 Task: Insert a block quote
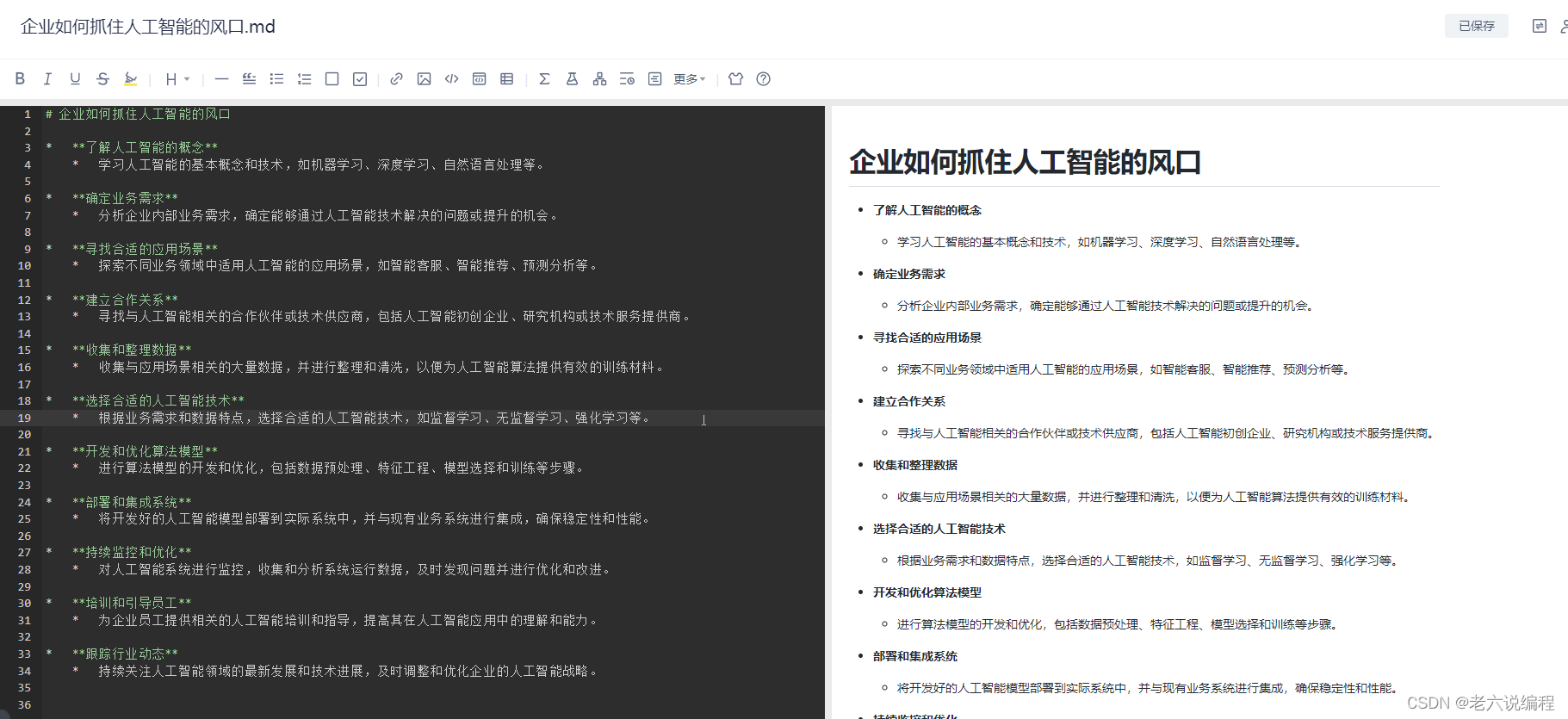249,79
